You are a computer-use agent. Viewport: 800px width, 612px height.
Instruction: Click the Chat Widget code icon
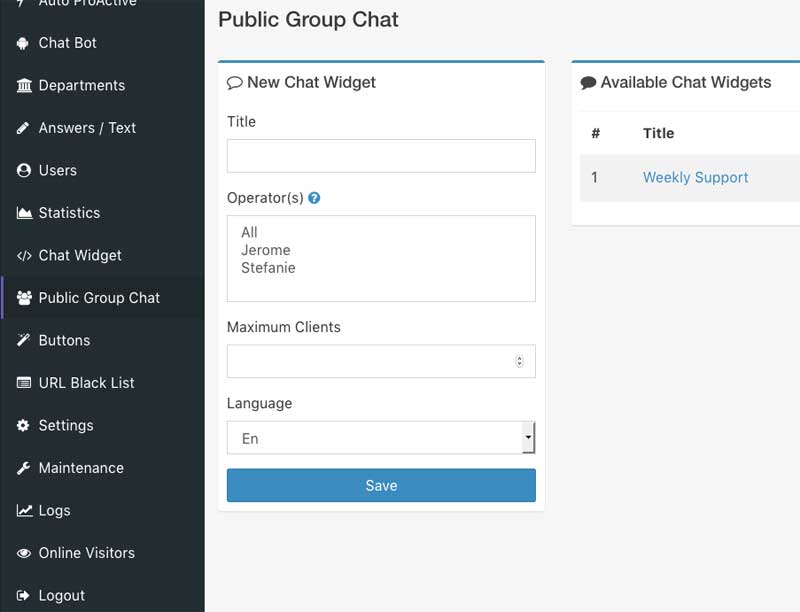24,256
